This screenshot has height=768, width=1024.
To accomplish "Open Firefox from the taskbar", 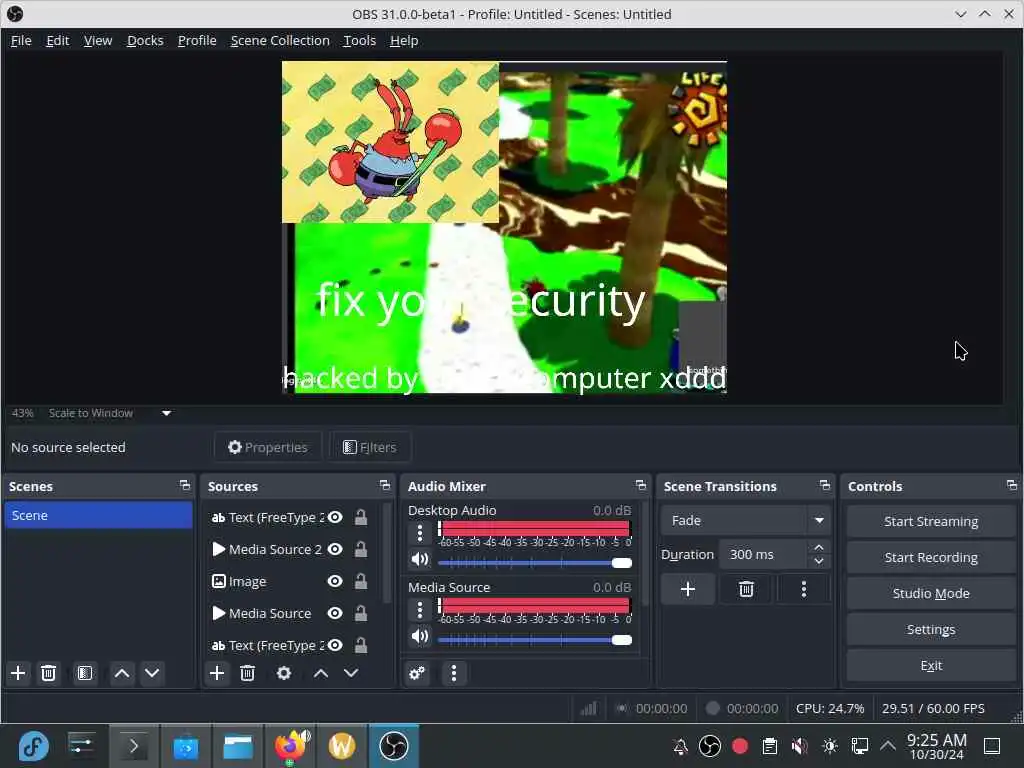I will [290, 746].
